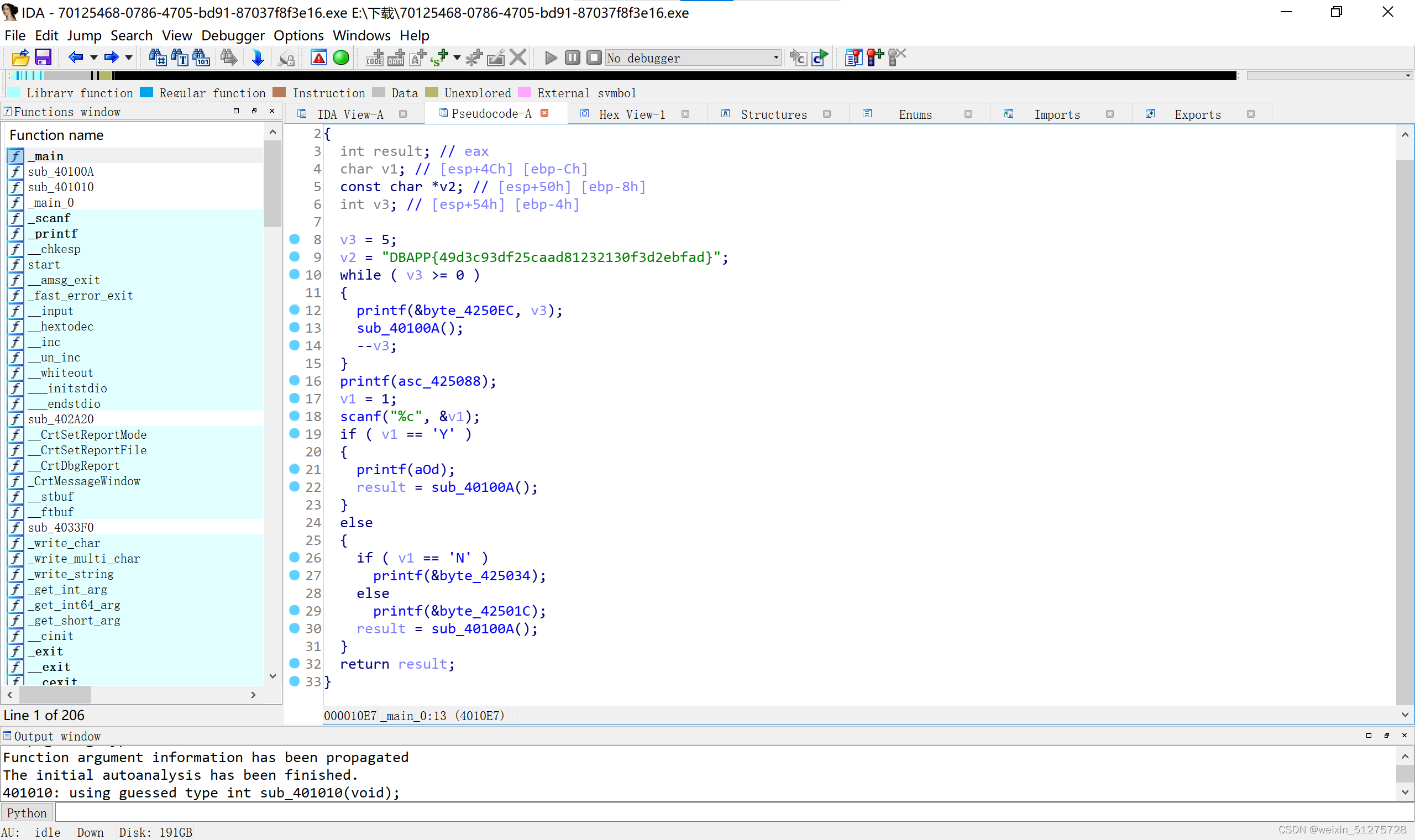Click the create string literal toolbar icon
The height and width of the screenshot is (840, 1415).
click(418, 57)
